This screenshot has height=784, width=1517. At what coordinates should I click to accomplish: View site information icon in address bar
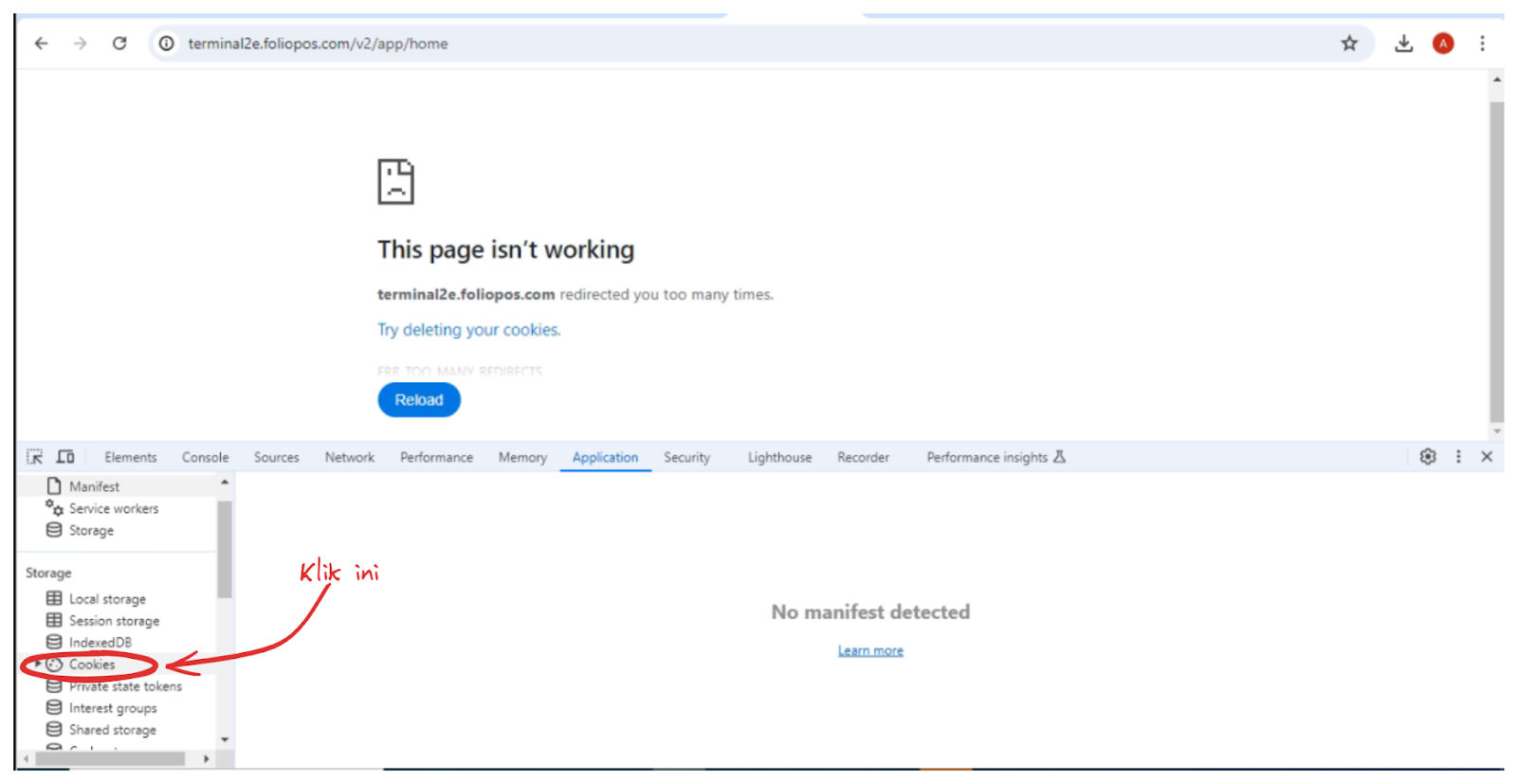click(x=166, y=44)
